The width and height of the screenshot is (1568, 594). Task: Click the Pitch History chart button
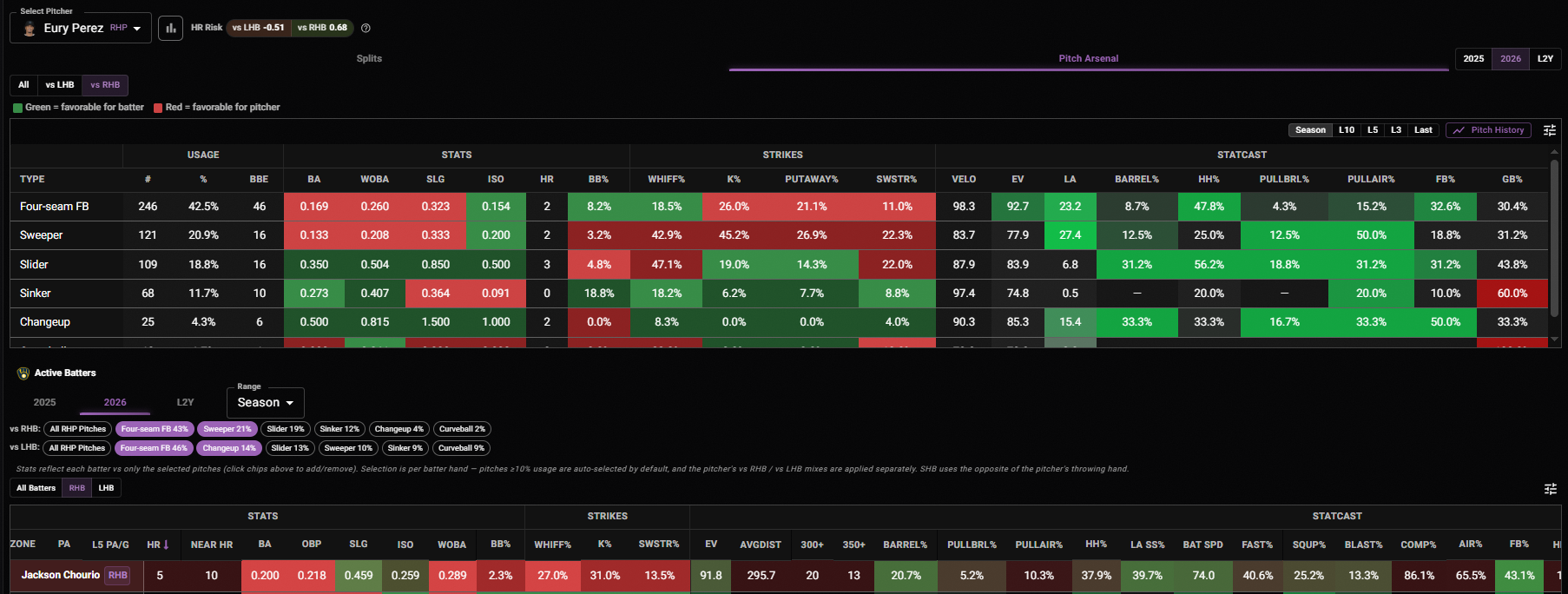pyautogui.click(x=1488, y=130)
